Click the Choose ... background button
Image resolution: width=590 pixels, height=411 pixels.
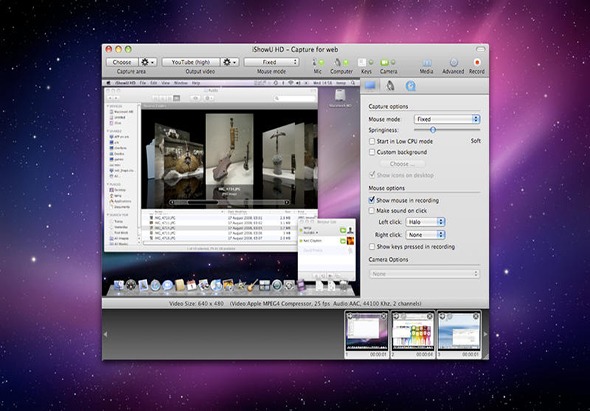click(403, 164)
